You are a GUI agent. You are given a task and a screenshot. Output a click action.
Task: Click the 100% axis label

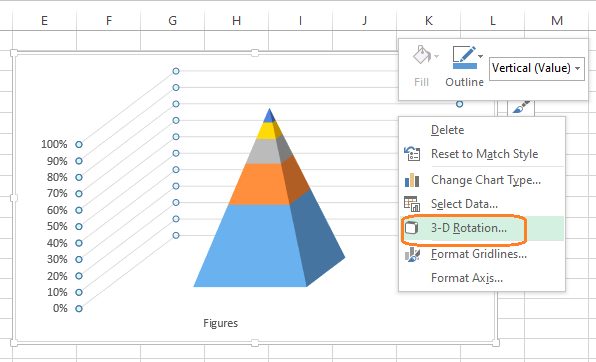pyautogui.click(x=54, y=144)
